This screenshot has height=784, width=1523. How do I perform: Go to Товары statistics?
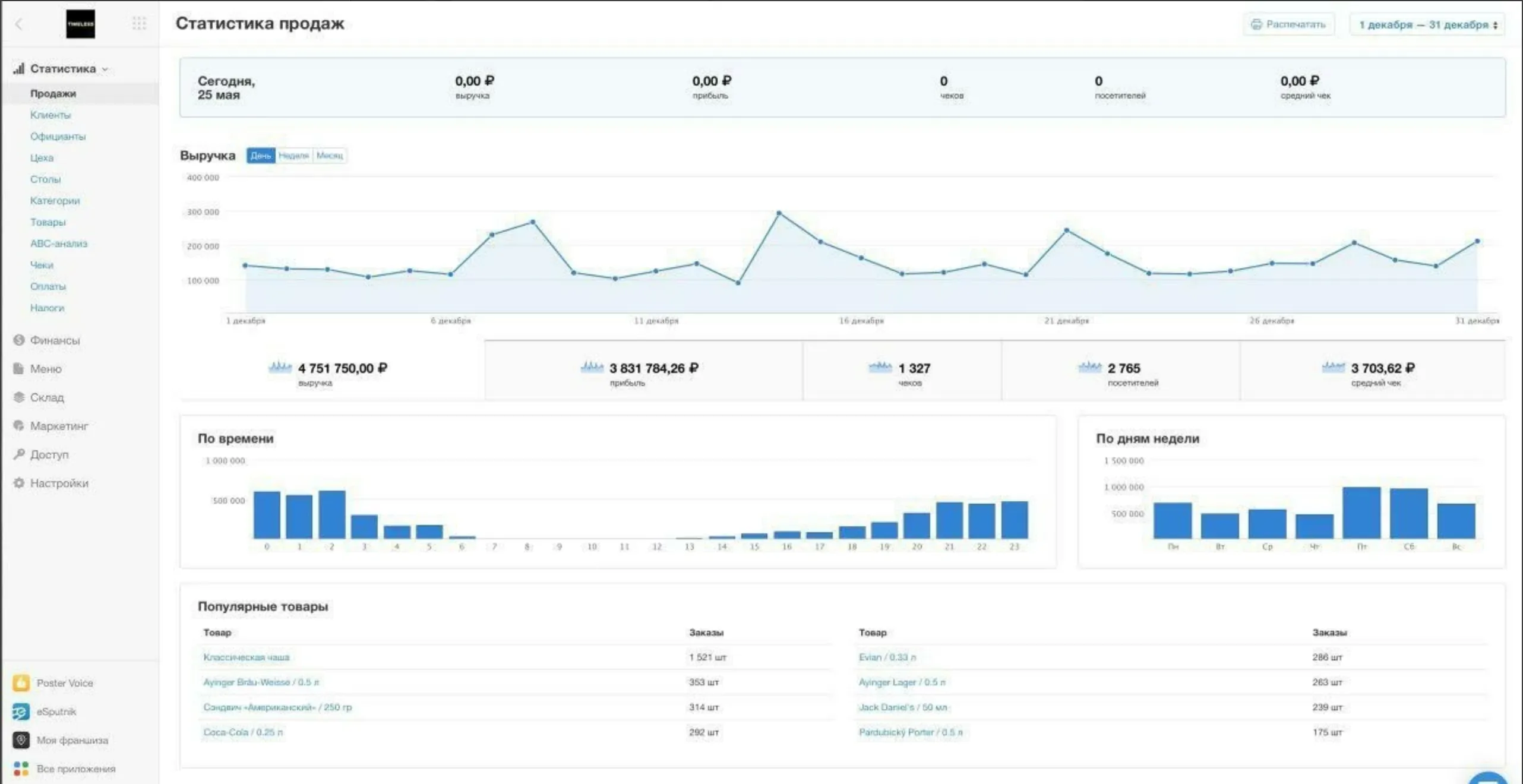pyautogui.click(x=48, y=222)
